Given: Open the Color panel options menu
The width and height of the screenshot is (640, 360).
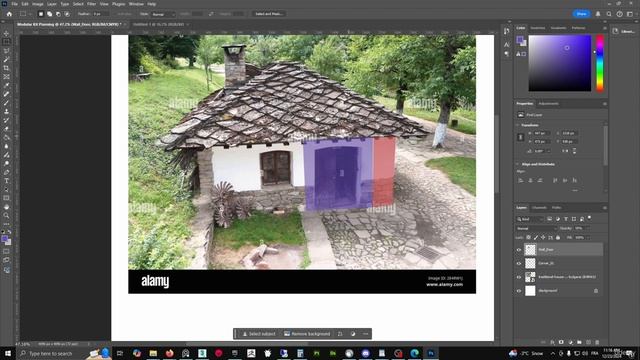Looking at the screenshot, I should (x=604, y=28).
